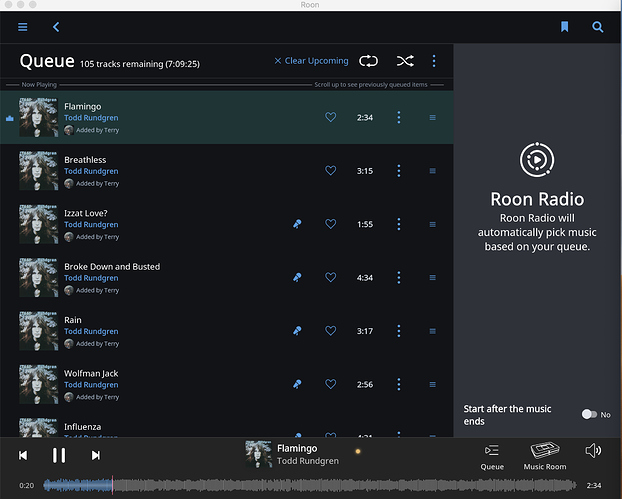Skip to next track

[x=96, y=455]
